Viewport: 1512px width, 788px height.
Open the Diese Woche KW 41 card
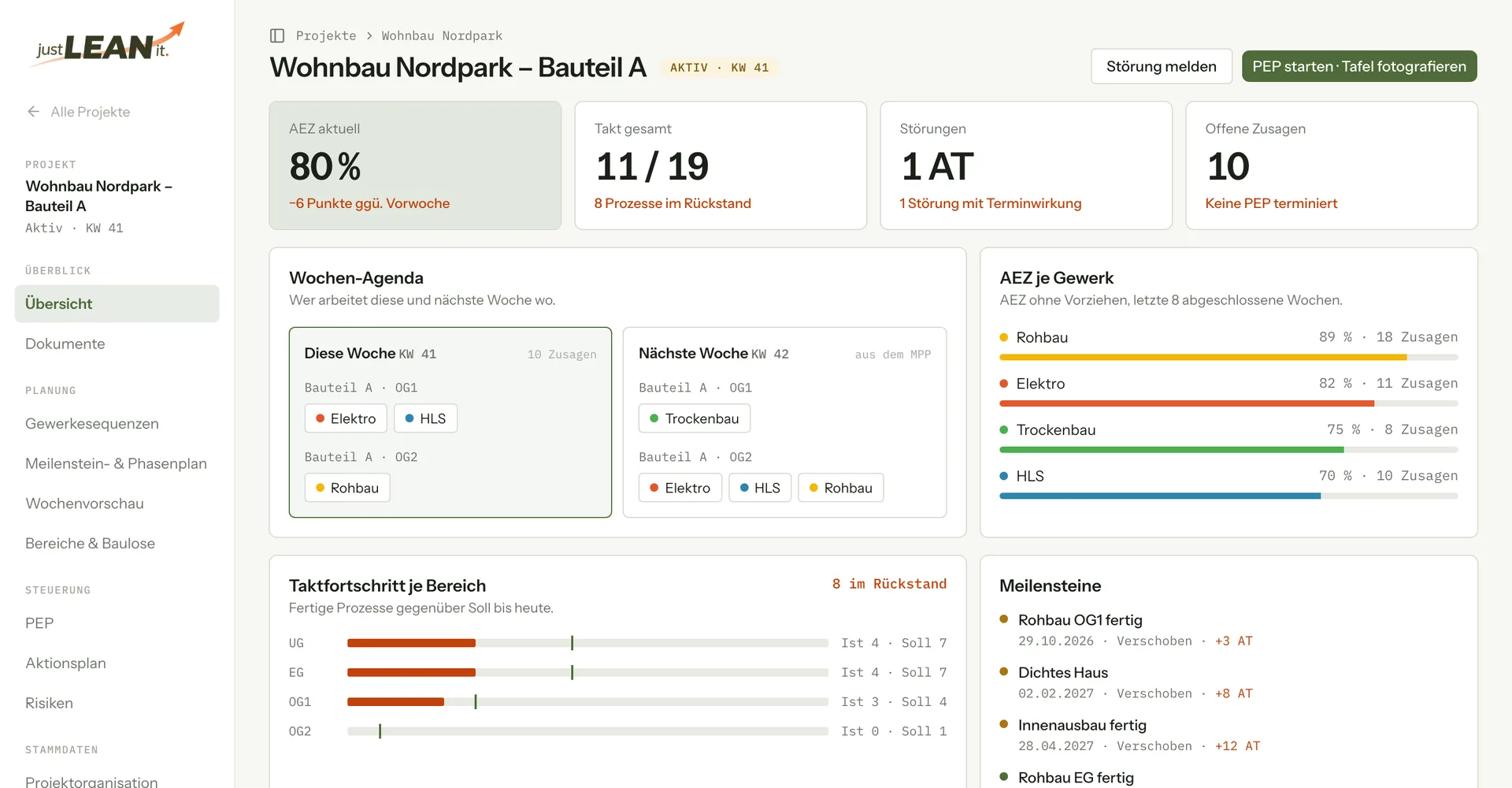pyautogui.click(x=450, y=422)
